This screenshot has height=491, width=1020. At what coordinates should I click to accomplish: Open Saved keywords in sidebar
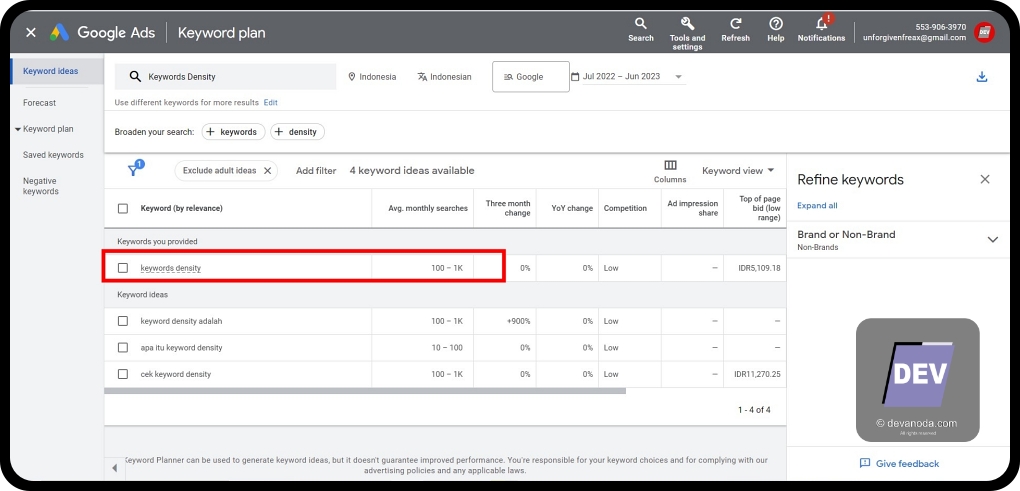pos(53,155)
